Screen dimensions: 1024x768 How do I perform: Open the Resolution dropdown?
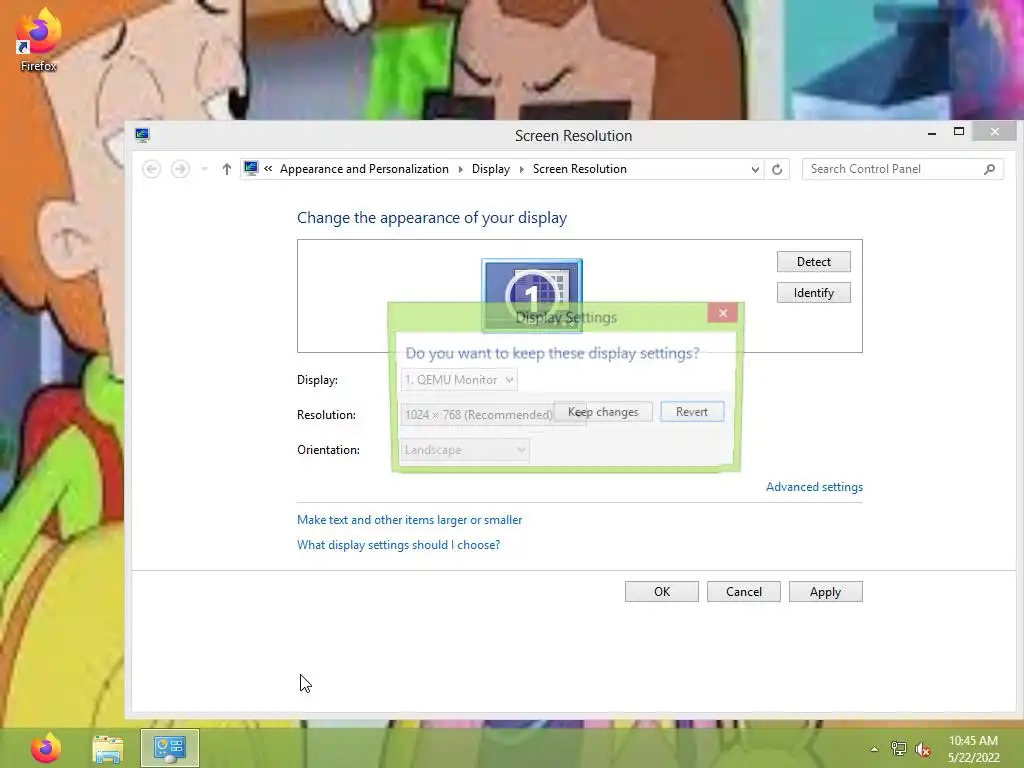point(493,415)
